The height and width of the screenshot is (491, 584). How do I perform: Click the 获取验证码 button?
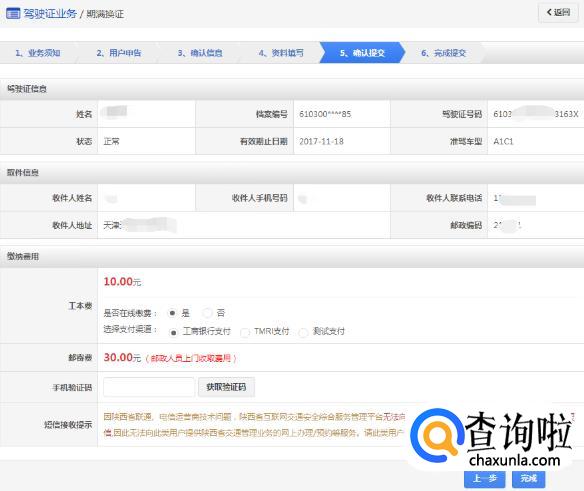click(x=226, y=387)
